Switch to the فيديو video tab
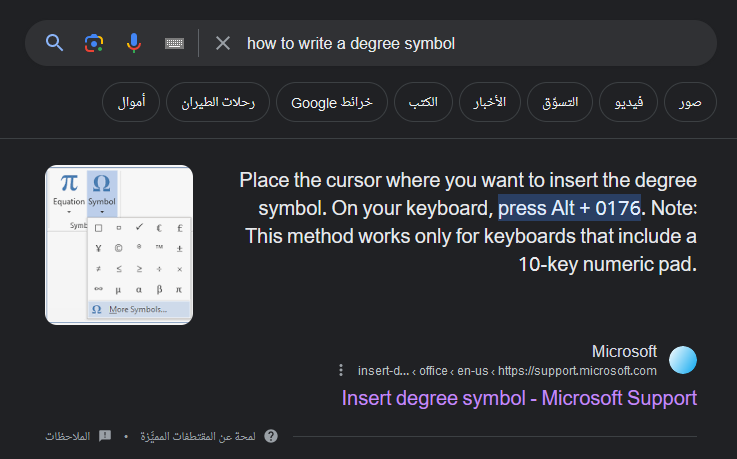 628,102
